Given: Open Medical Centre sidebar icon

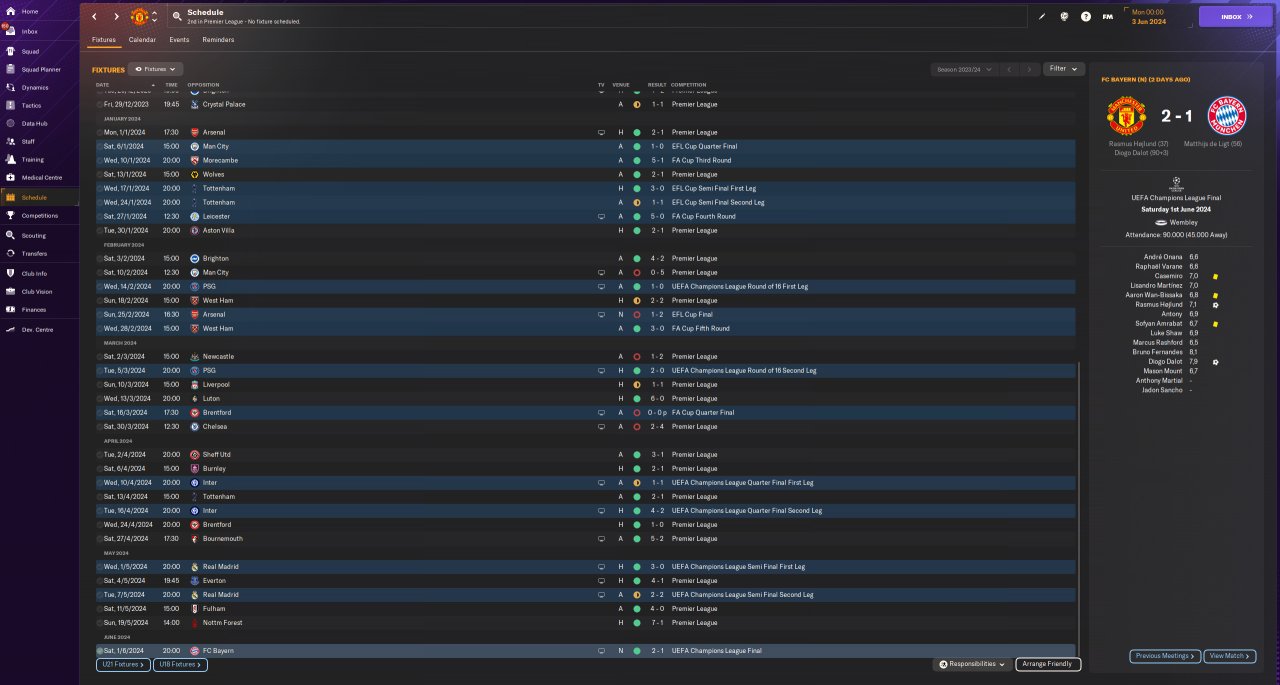Looking at the screenshot, I should (9, 177).
